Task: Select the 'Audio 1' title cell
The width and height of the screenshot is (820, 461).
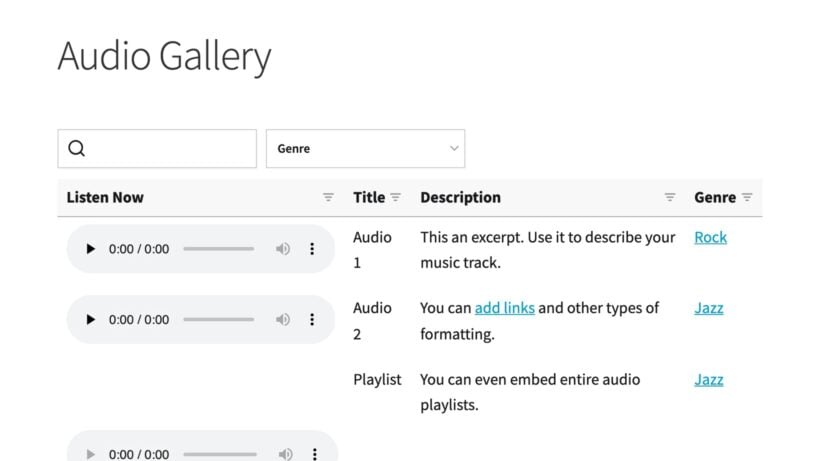Action: coord(372,250)
